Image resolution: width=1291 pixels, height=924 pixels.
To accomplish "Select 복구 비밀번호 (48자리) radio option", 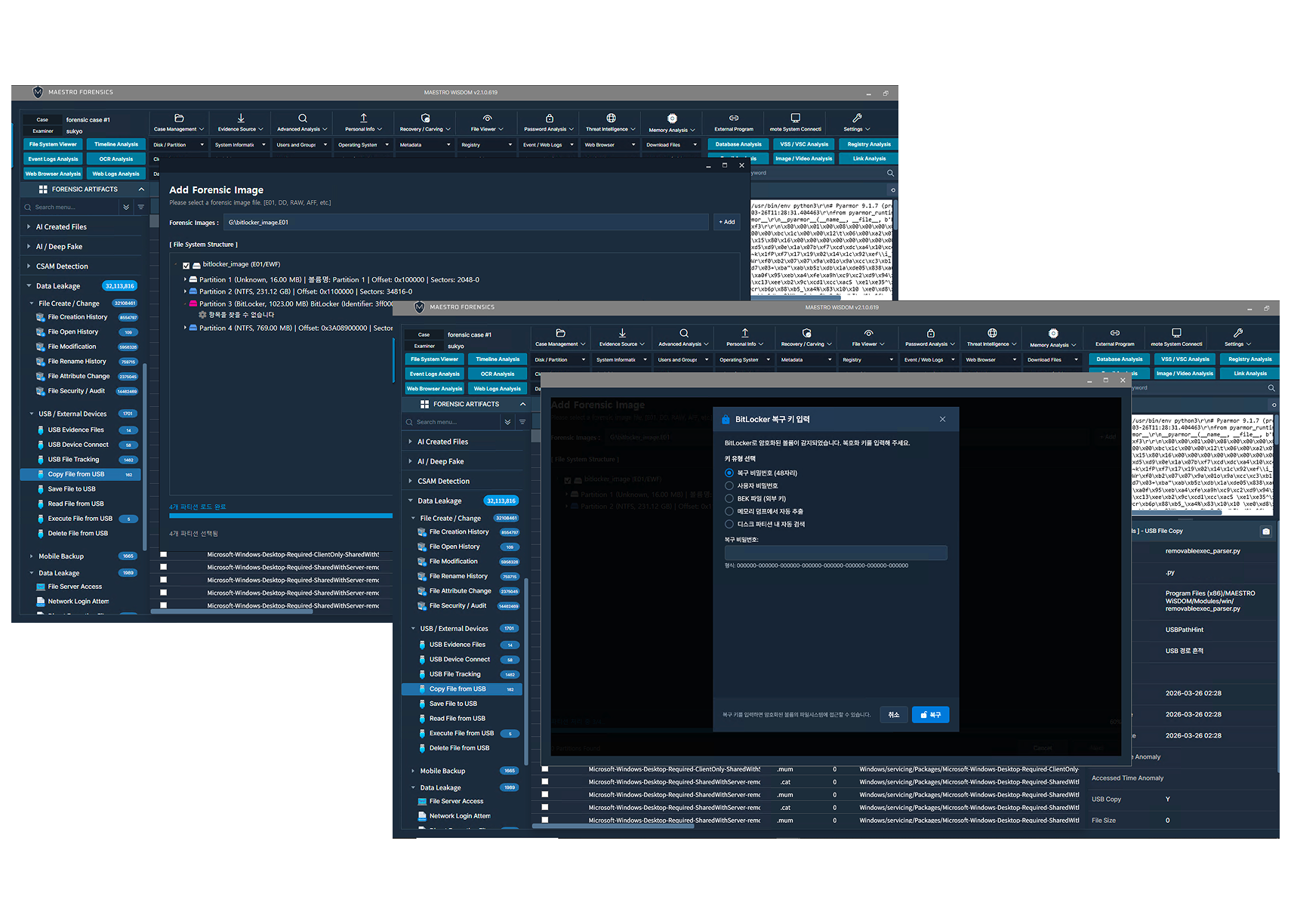I will (x=729, y=473).
